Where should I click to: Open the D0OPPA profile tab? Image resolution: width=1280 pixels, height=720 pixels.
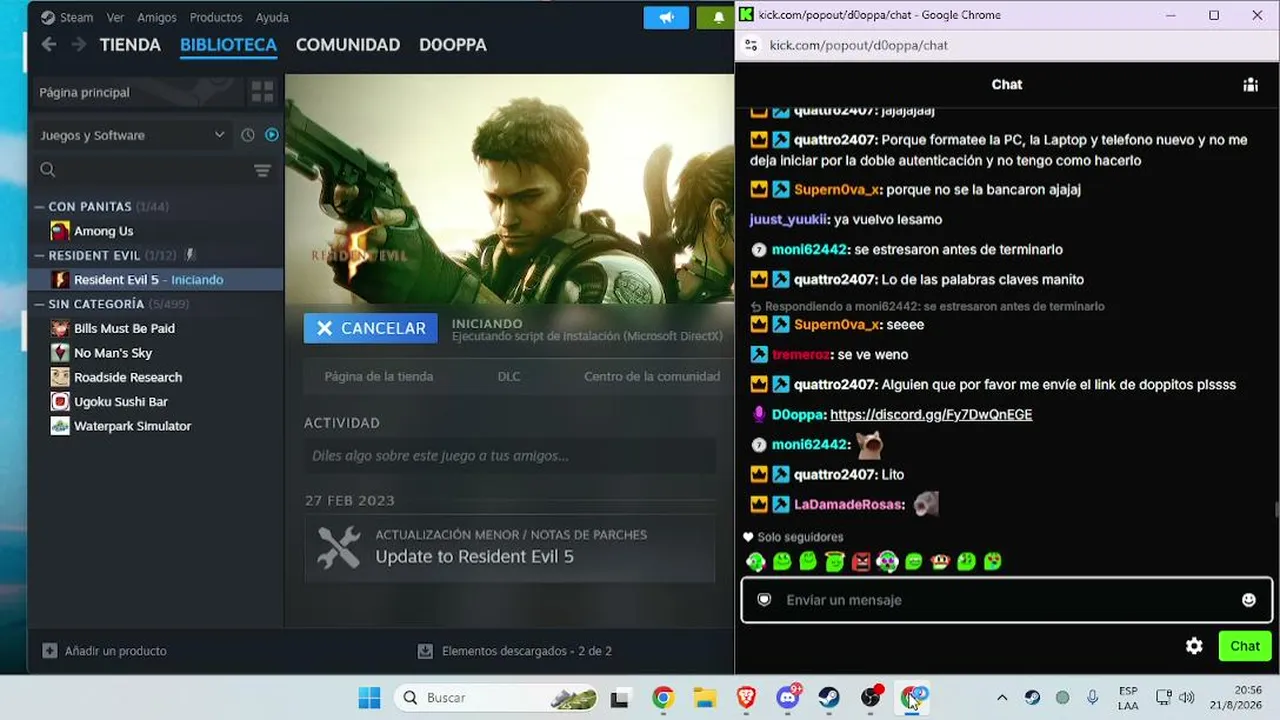pos(453,45)
